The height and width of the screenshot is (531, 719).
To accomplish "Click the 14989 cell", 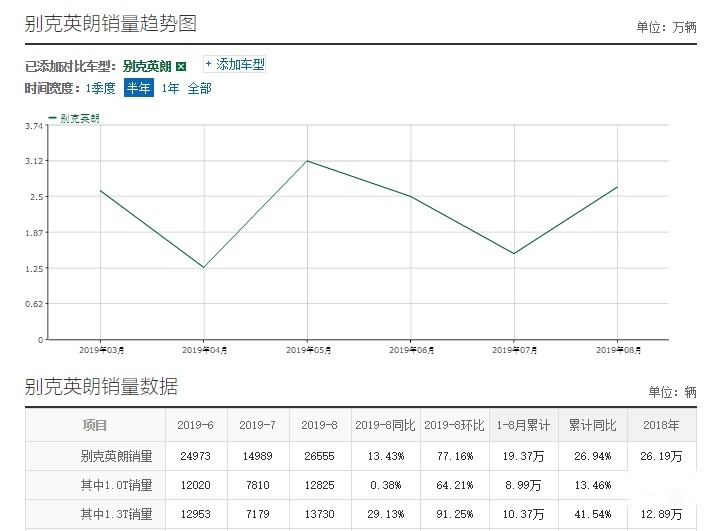I will 257,456.
